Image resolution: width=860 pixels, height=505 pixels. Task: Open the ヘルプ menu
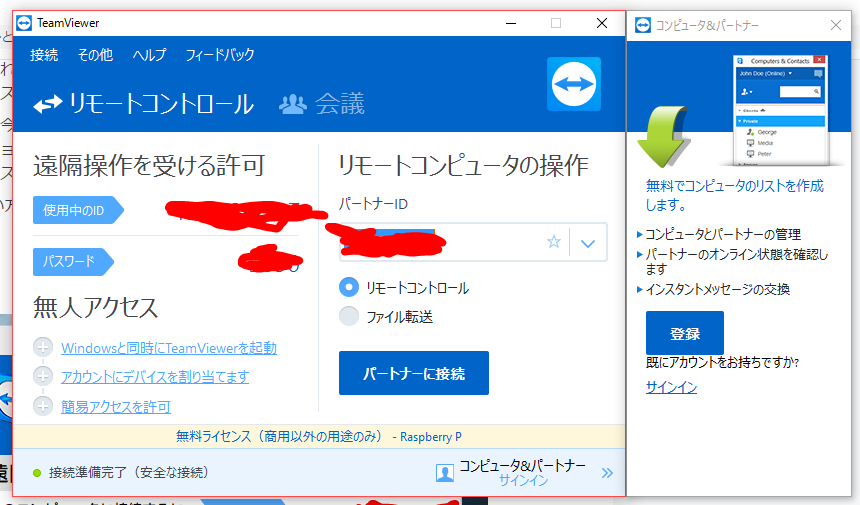point(149,55)
